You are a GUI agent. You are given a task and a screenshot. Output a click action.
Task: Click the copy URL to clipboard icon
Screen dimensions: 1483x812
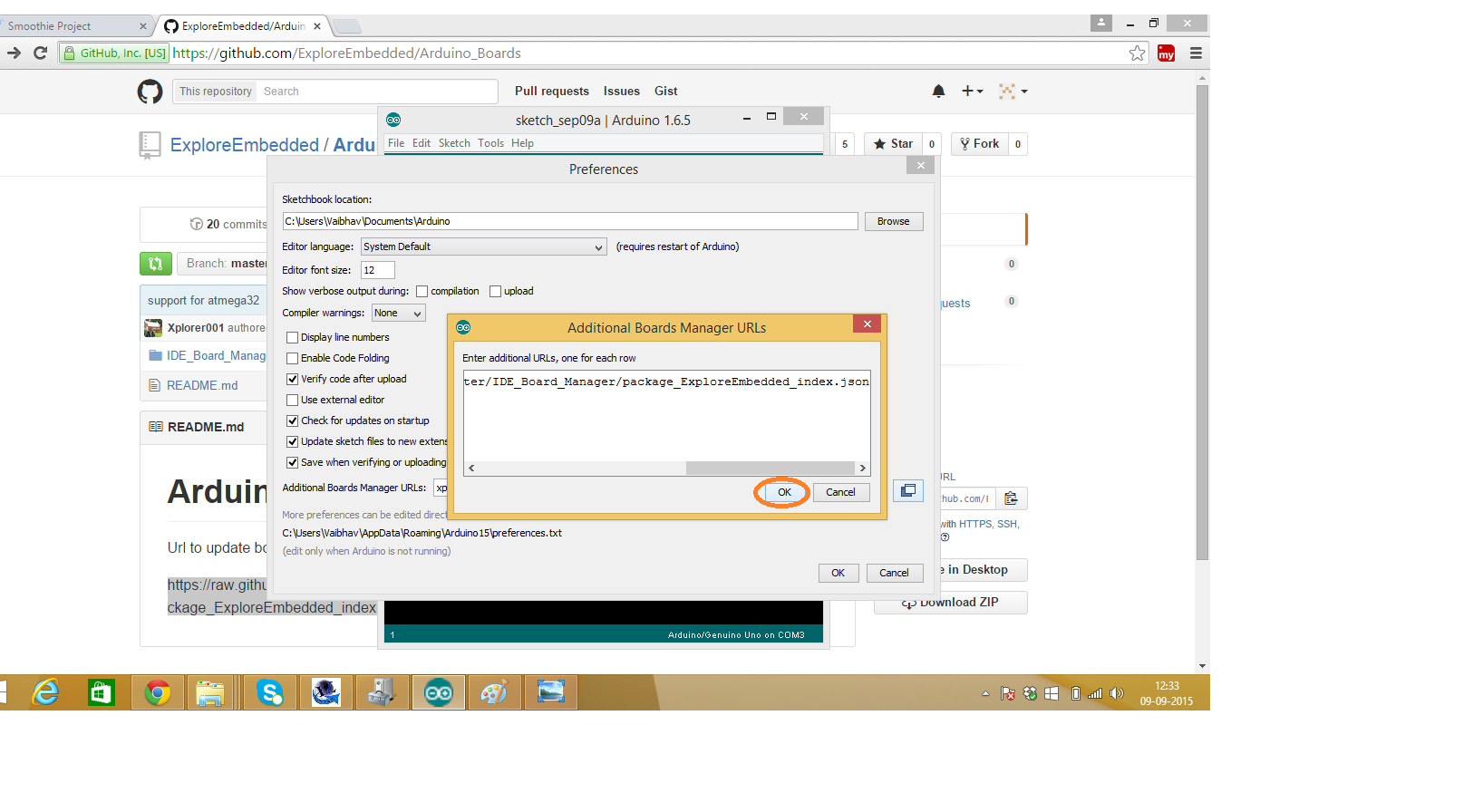pos(1011,498)
